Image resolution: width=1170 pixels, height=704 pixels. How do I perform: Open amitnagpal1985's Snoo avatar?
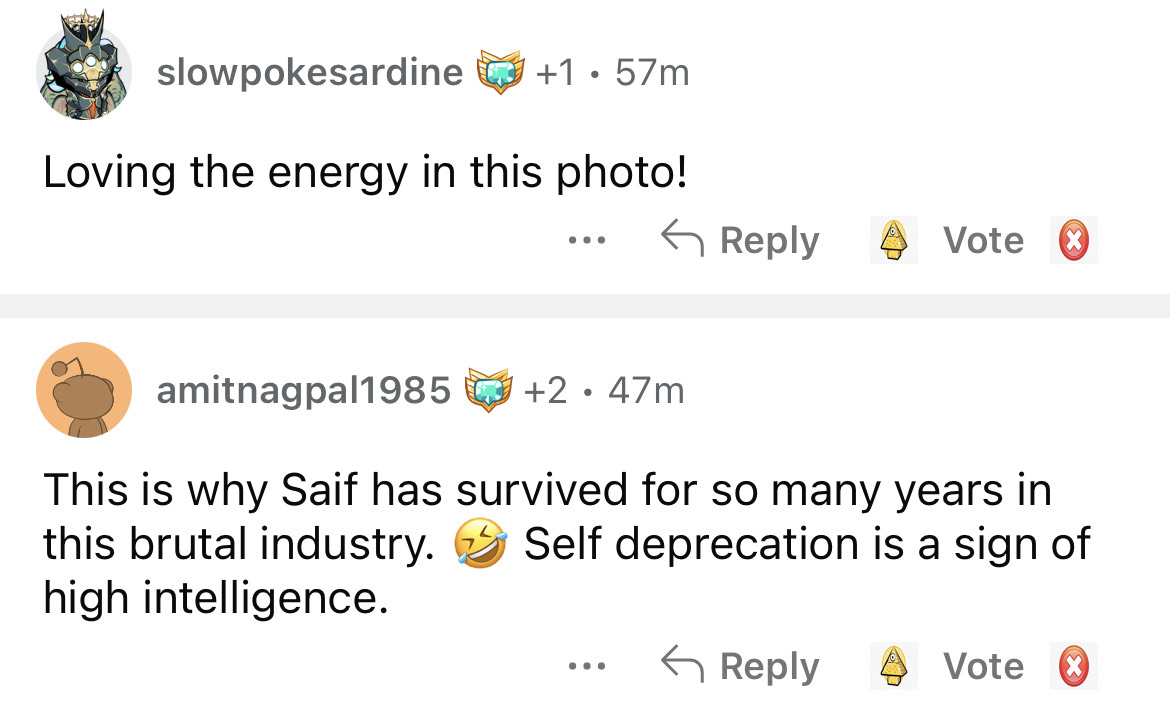(x=84, y=390)
